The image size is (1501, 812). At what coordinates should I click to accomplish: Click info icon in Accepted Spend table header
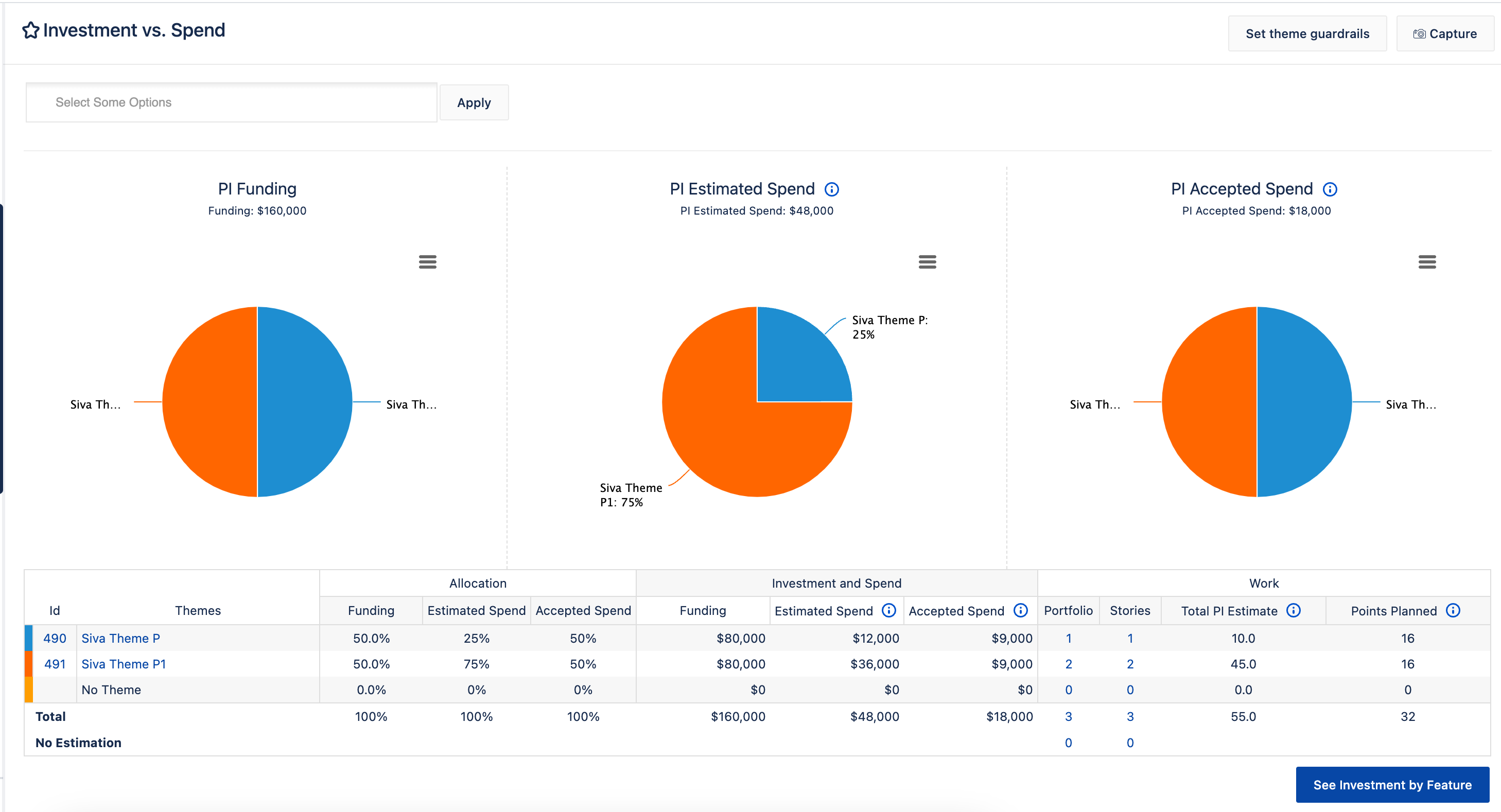[x=1020, y=610]
